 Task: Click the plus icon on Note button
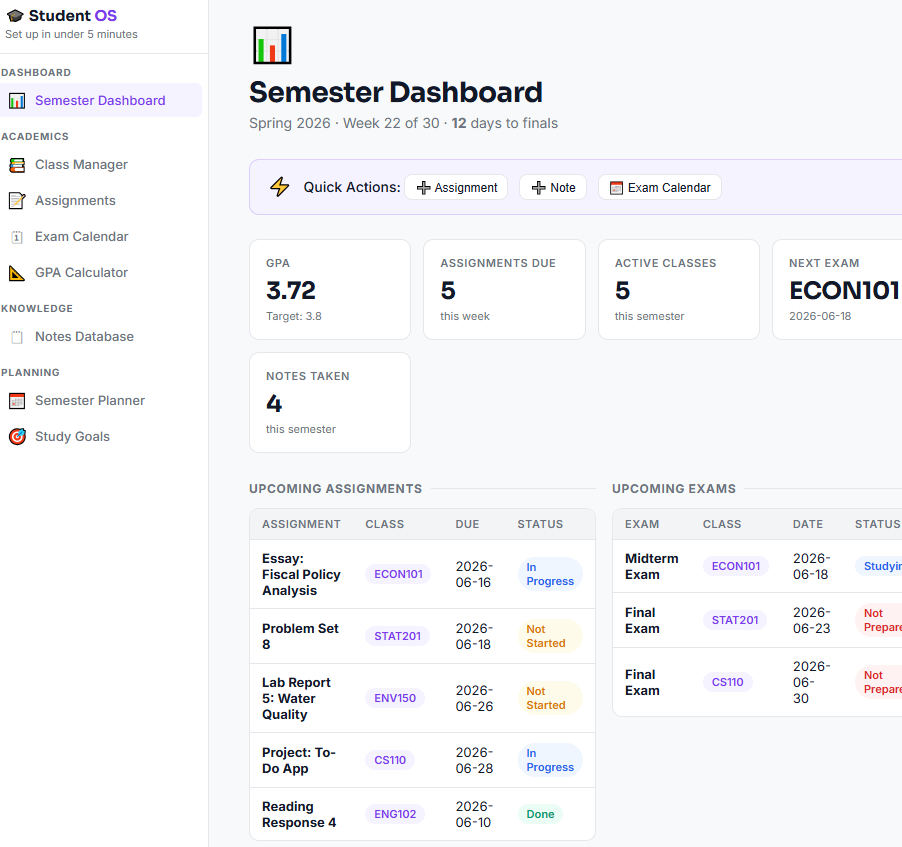point(538,188)
